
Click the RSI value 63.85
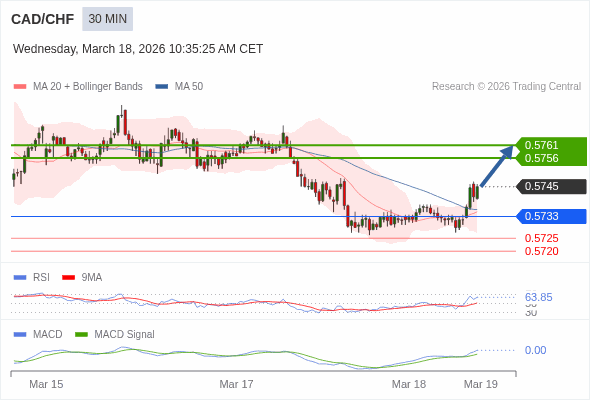coord(538,297)
